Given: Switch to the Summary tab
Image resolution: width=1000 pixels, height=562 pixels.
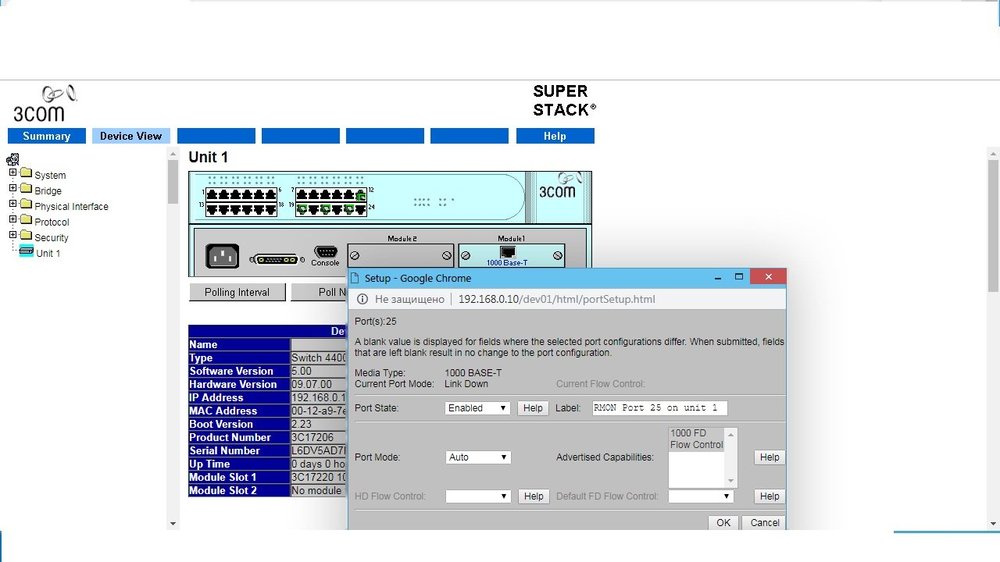Looking at the screenshot, I should click(x=47, y=136).
